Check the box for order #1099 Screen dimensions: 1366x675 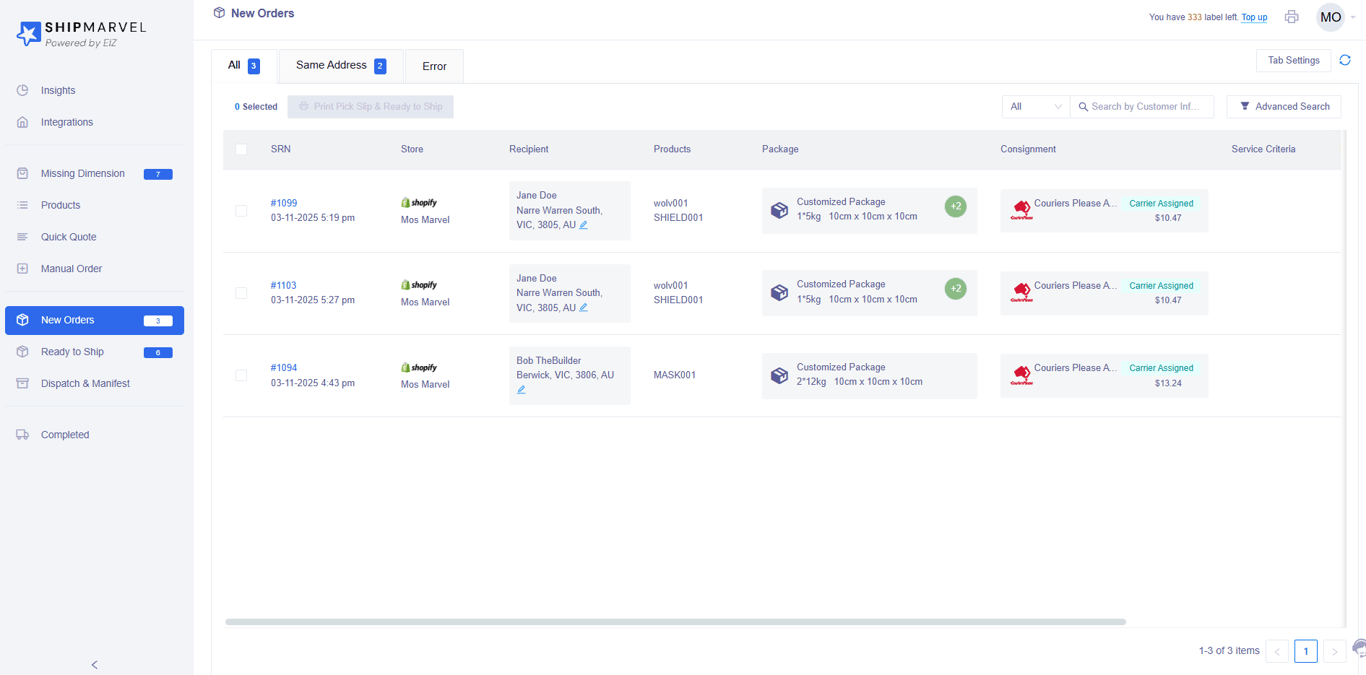click(x=241, y=211)
